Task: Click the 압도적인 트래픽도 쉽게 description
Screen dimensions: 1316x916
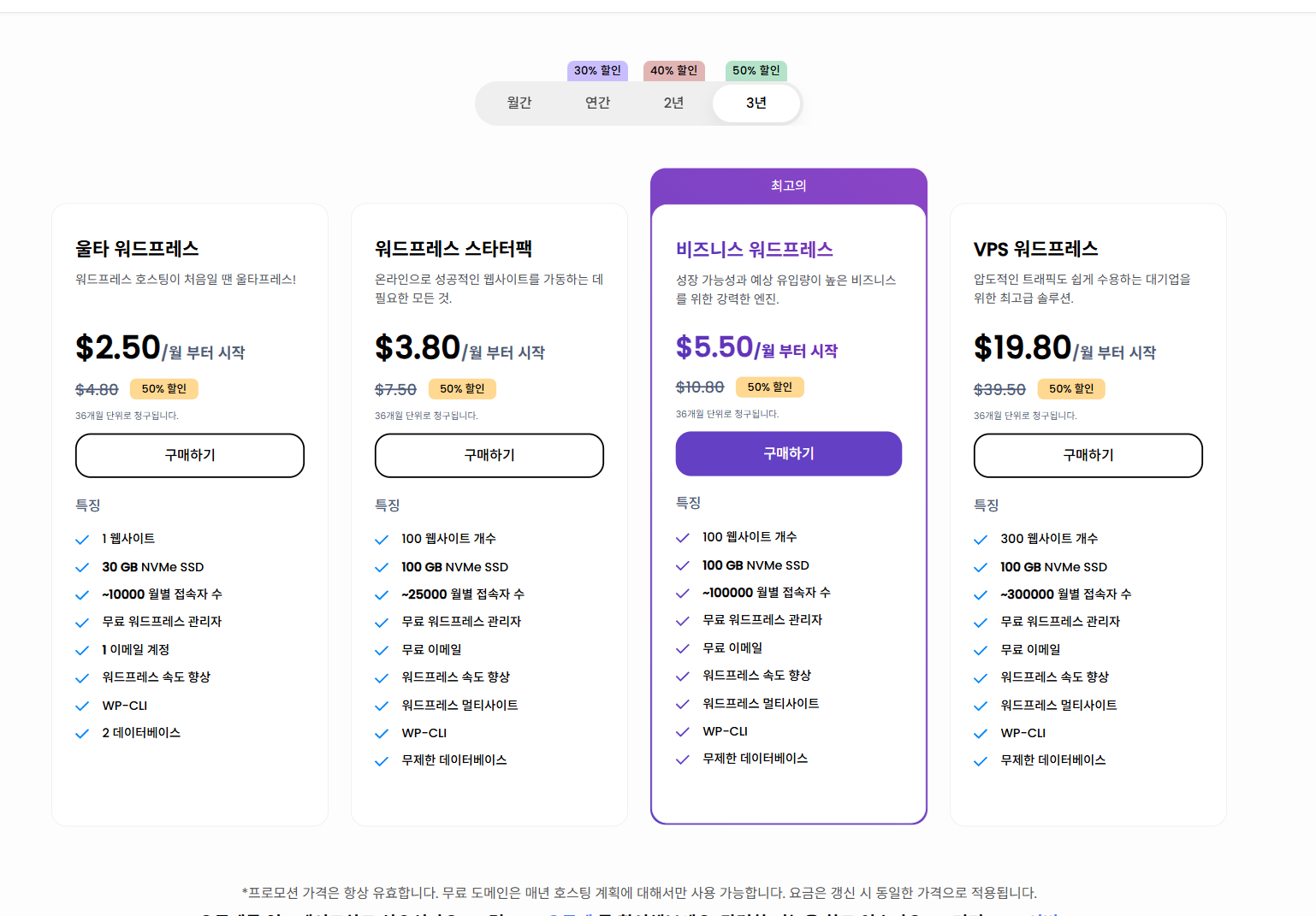Action: pos(1082,289)
